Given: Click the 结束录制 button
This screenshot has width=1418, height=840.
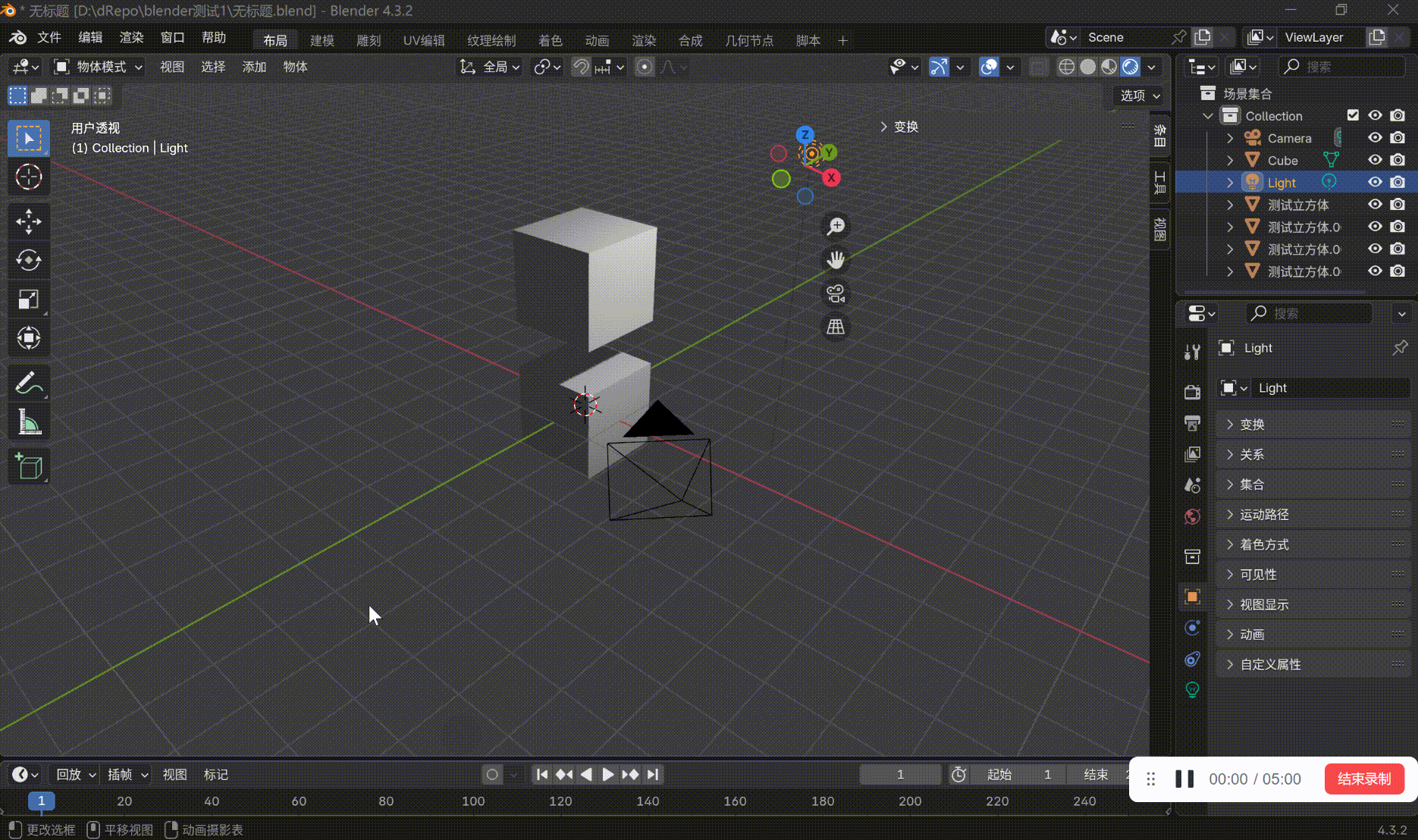Looking at the screenshot, I should (1364, 779).
